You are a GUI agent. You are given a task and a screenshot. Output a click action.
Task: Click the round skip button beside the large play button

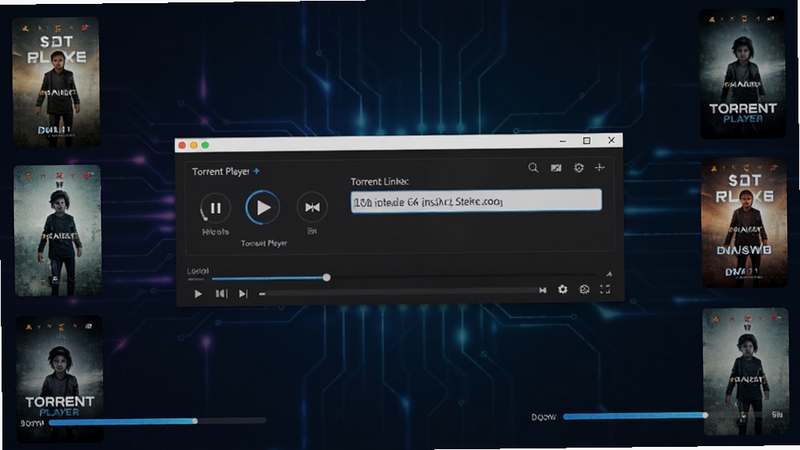[x=312, y=207]
